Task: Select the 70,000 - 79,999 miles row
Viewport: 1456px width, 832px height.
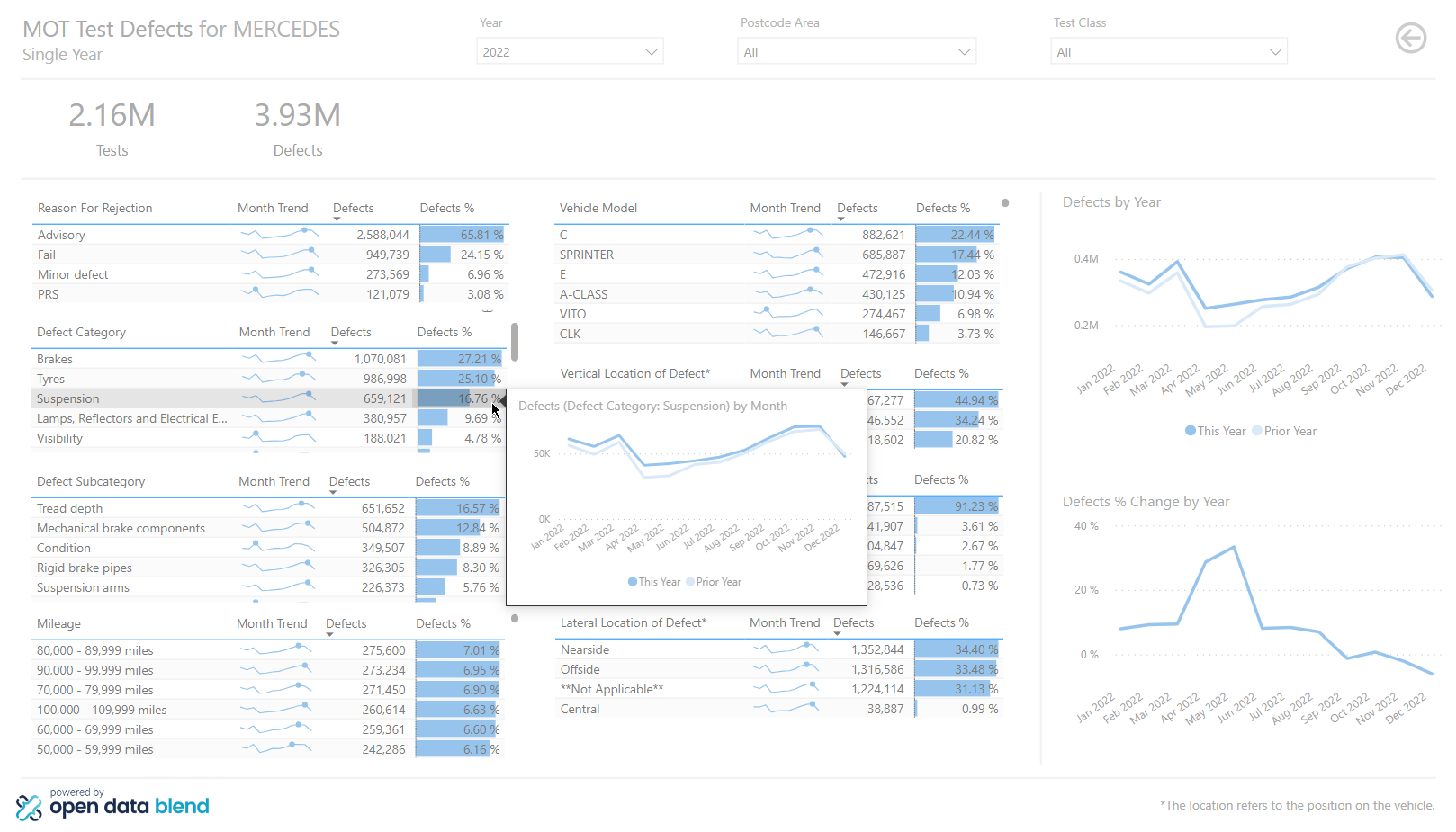Action: tap(268, 690)
